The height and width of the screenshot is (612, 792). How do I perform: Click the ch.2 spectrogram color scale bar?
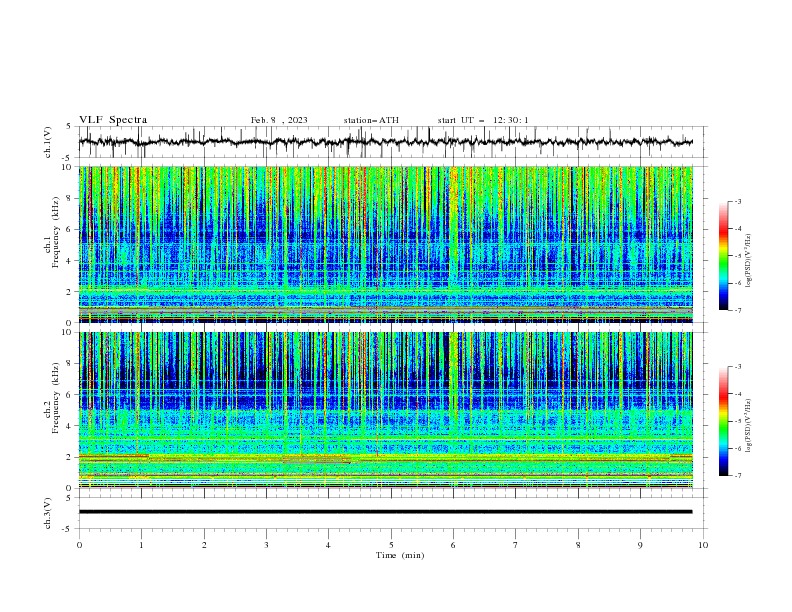pos(723,421)
